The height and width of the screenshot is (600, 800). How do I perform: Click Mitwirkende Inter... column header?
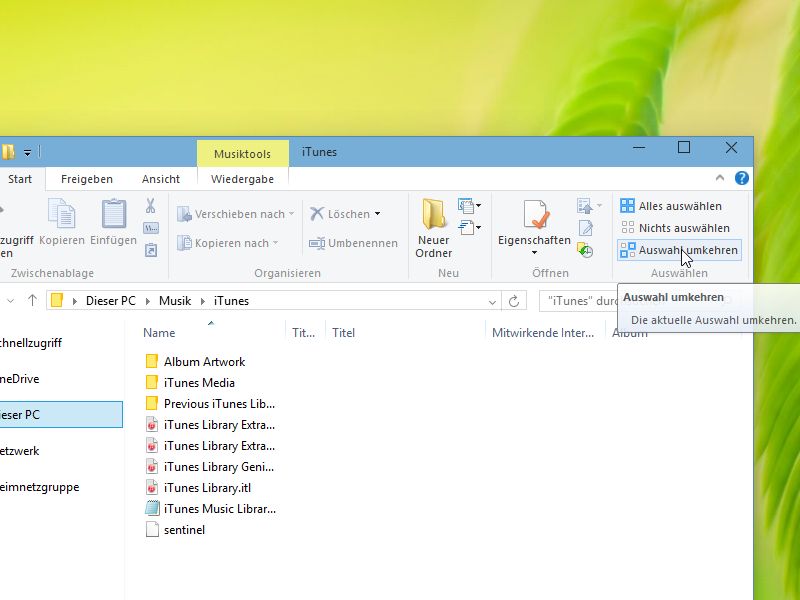coord(543,333)
